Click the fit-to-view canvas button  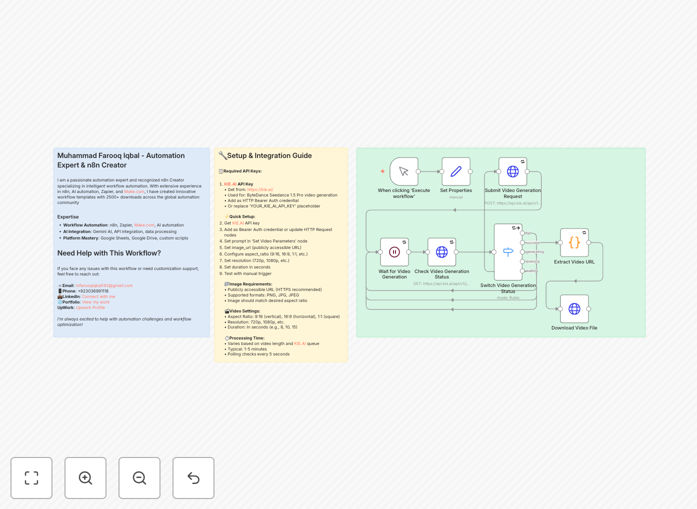[x=32, y=478]
